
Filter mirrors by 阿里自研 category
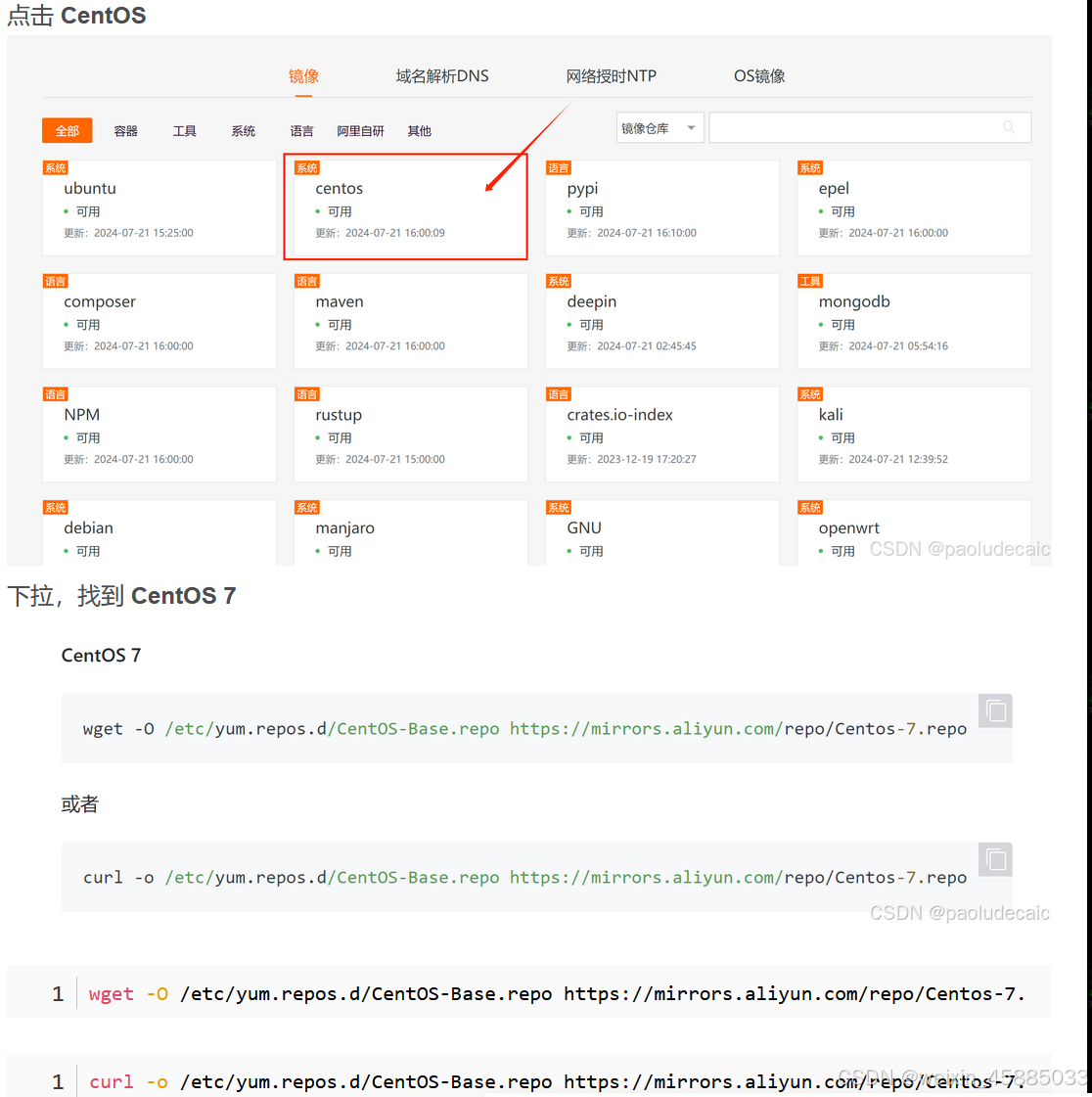(x=360, y=131)
